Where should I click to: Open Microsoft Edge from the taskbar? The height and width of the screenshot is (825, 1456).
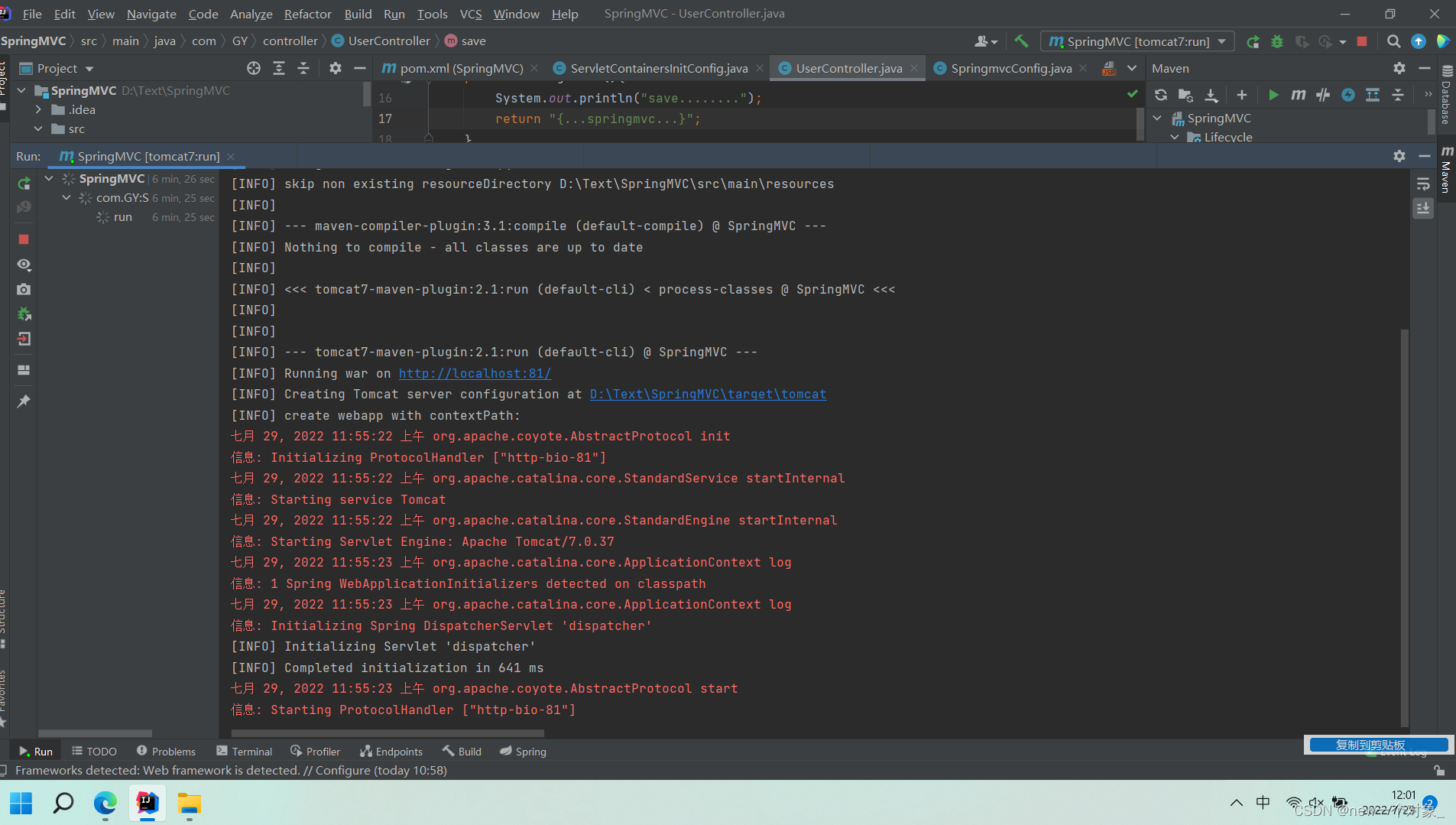pos(105,803)
